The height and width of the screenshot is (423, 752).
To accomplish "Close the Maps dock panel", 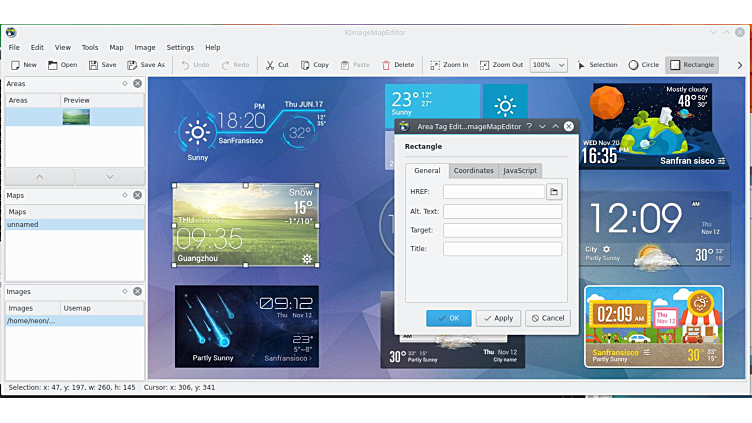I will click(x=137, y=195).
